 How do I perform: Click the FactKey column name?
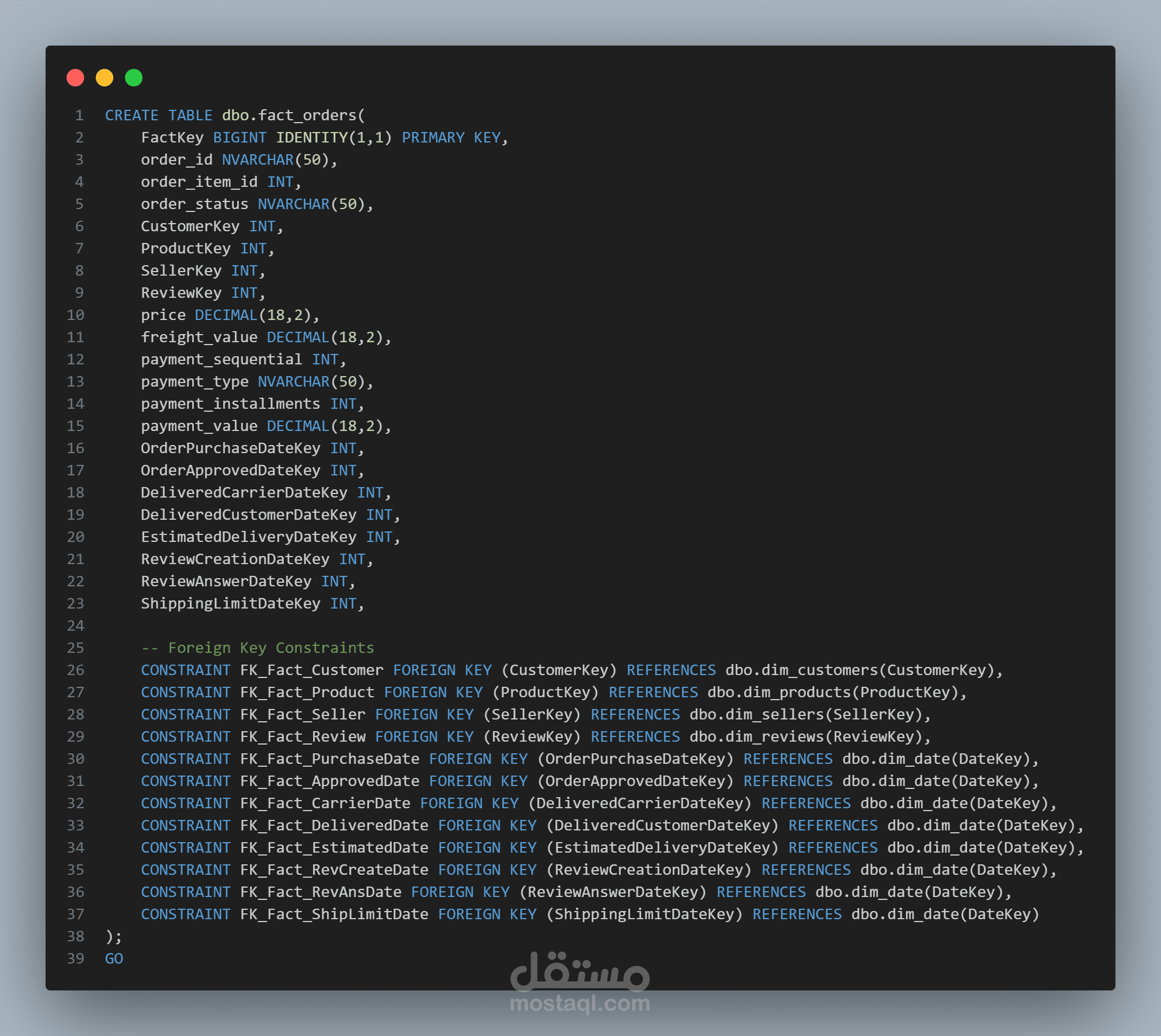[x=172, y=137]
